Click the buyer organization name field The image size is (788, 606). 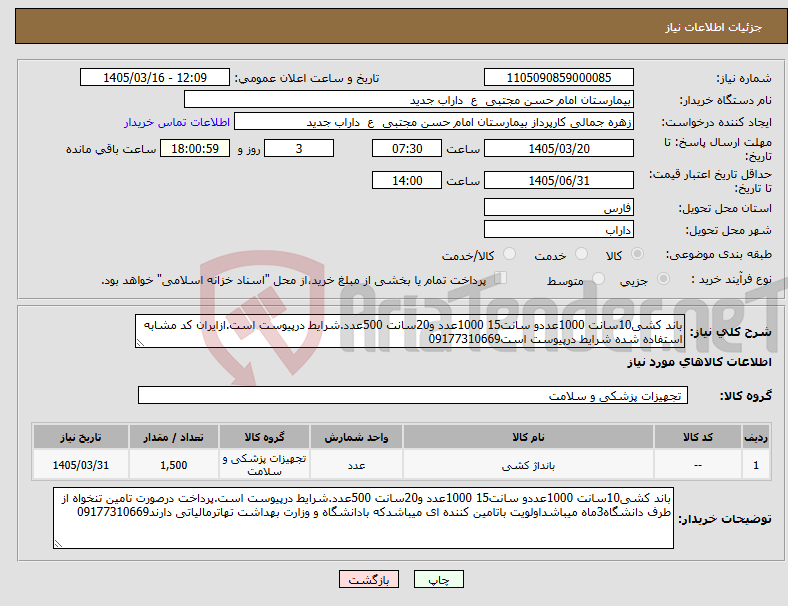(409, 99)
